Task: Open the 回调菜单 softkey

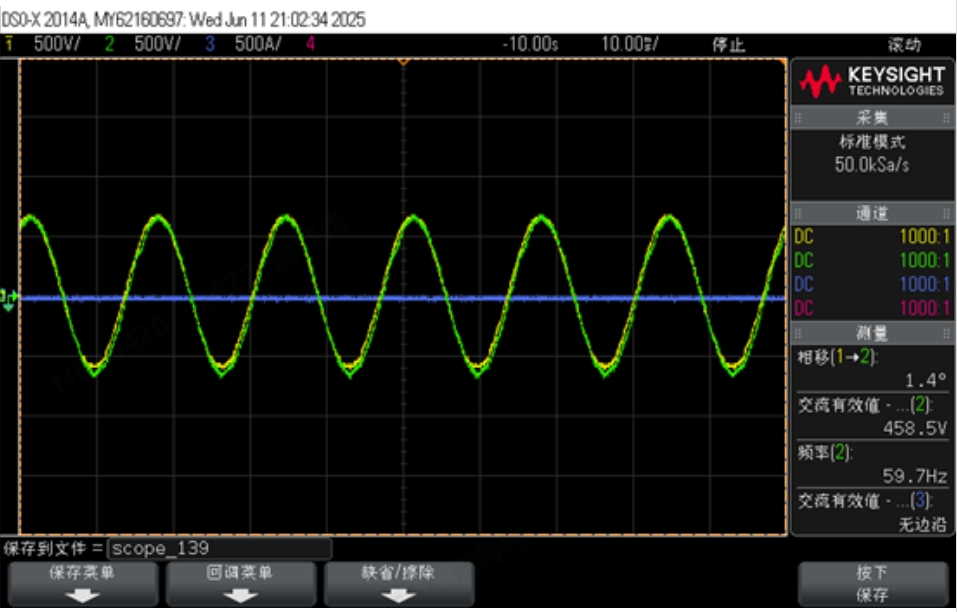Action: pos(241,584)
